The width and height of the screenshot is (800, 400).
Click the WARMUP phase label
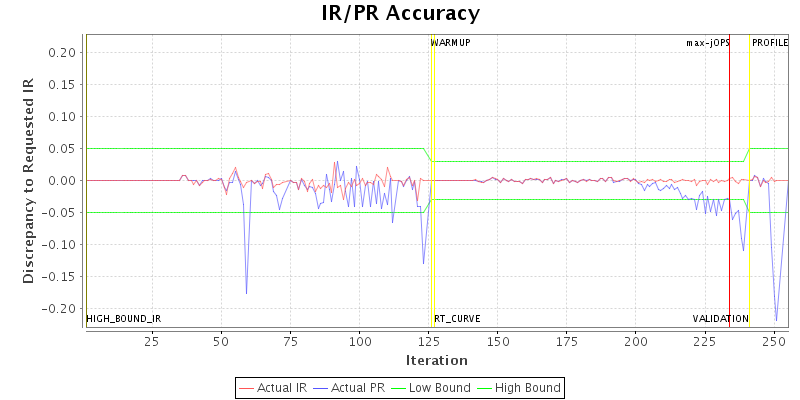pos(450,43)
